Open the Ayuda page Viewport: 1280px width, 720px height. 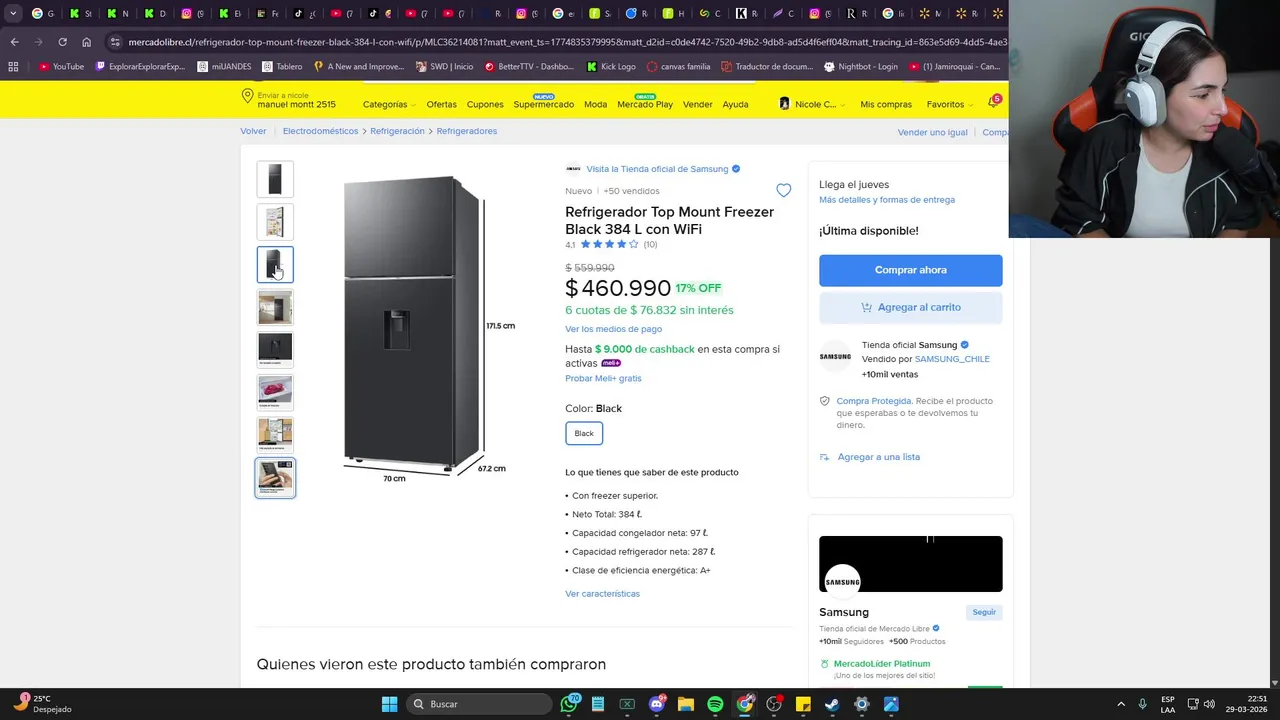(x=735, y=104)
